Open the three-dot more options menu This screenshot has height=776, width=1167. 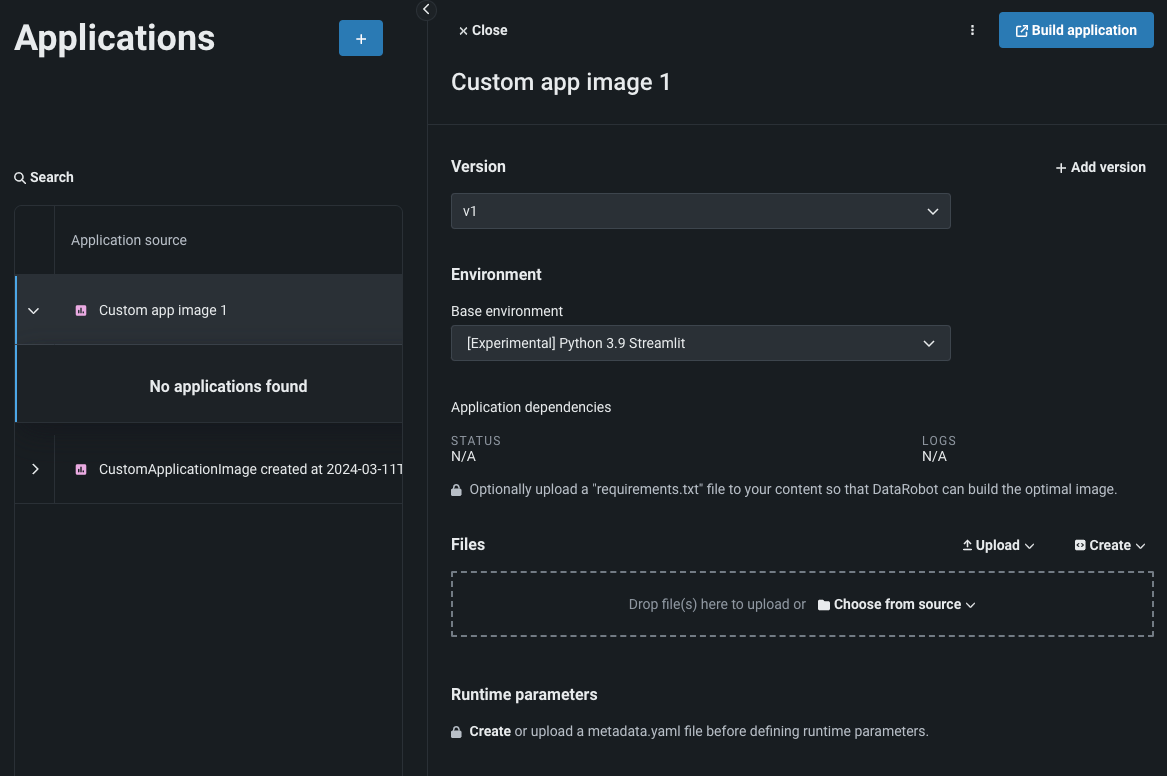point(972,31)
